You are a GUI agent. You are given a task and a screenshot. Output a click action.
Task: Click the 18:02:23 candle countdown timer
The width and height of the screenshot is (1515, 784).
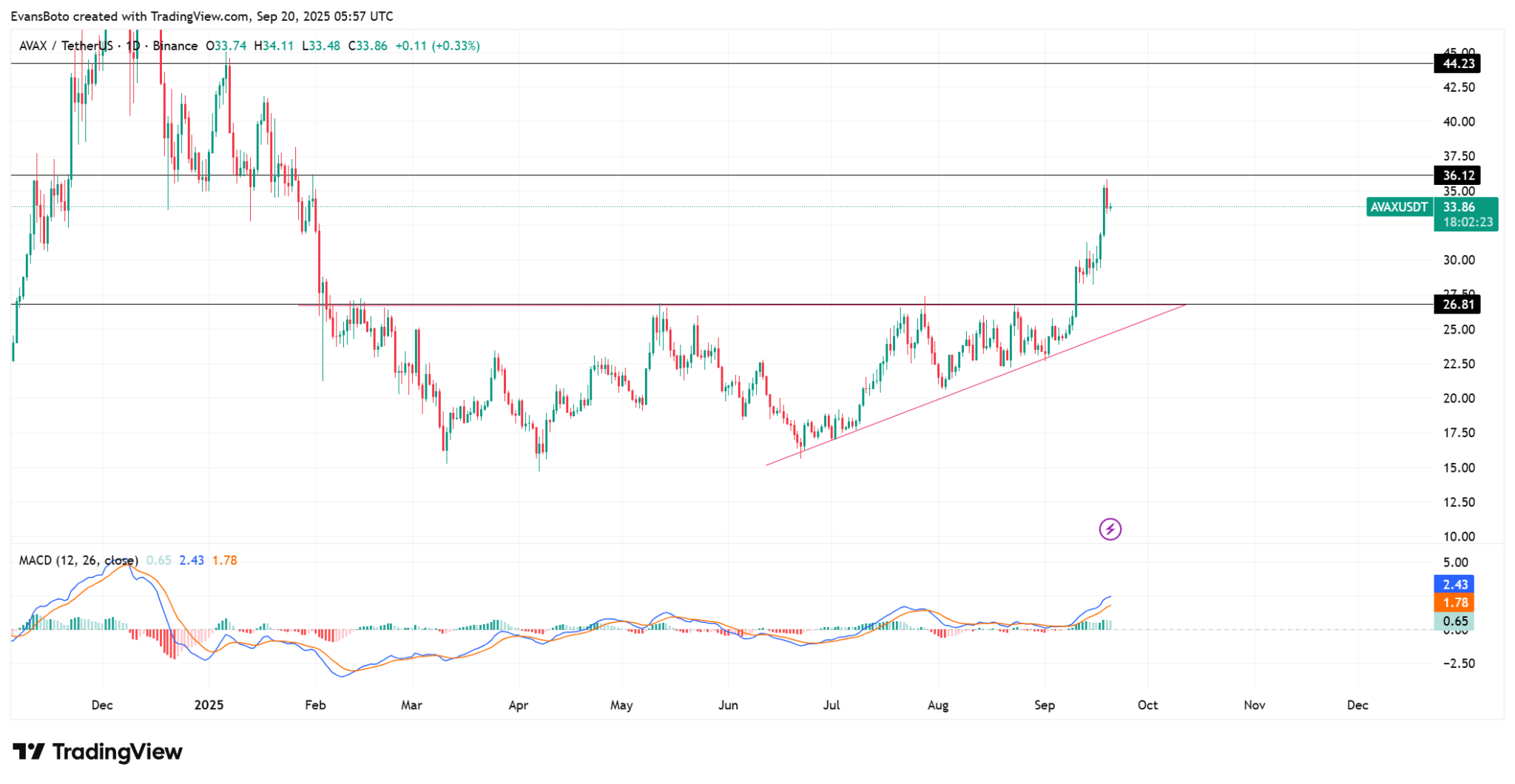click(1465, 222)
